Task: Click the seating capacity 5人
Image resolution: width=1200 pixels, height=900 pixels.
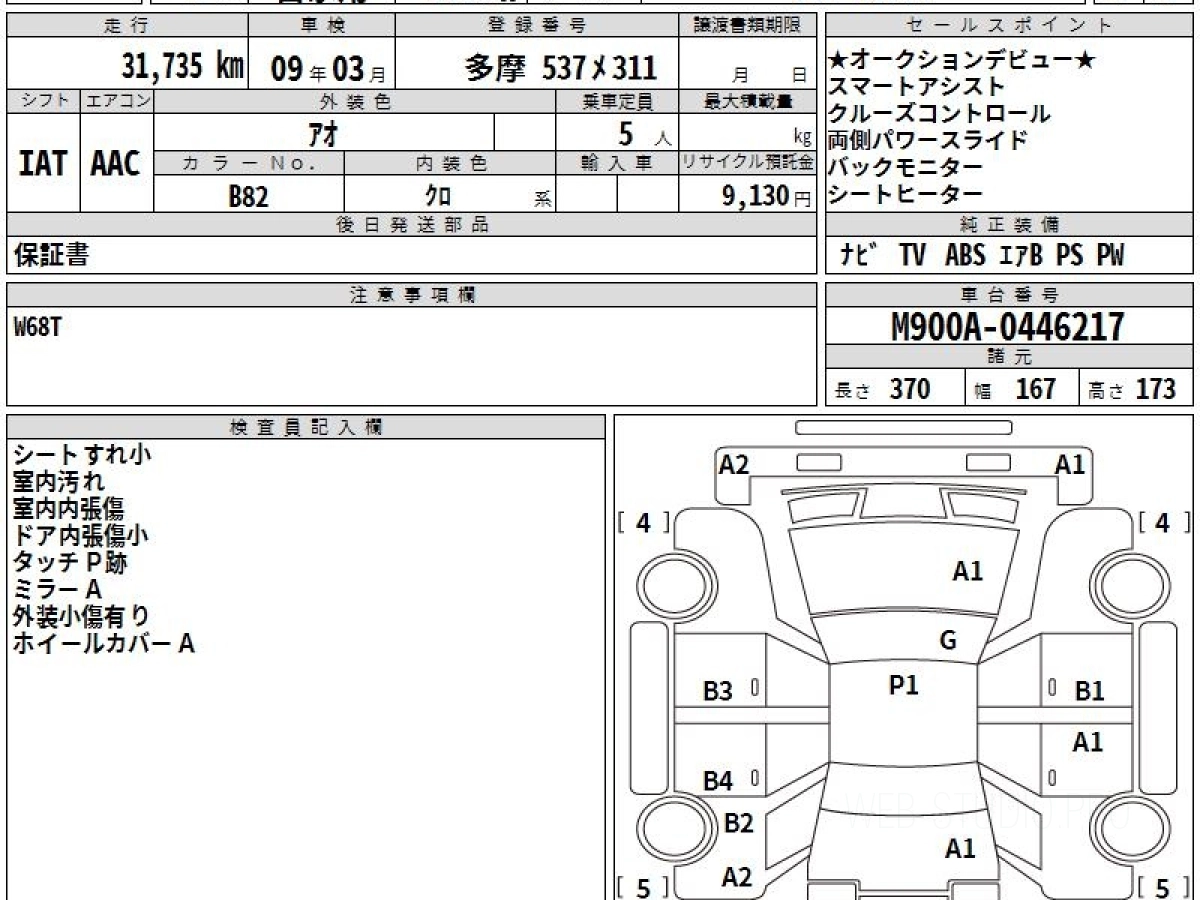Action: click(x=645, y=133)
